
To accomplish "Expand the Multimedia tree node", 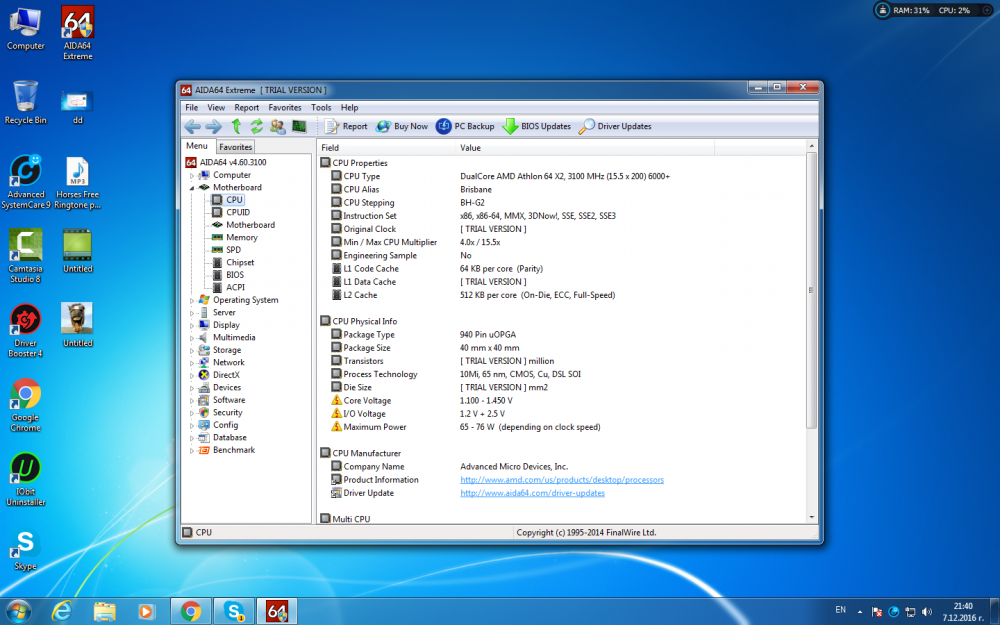I will 191,338.
